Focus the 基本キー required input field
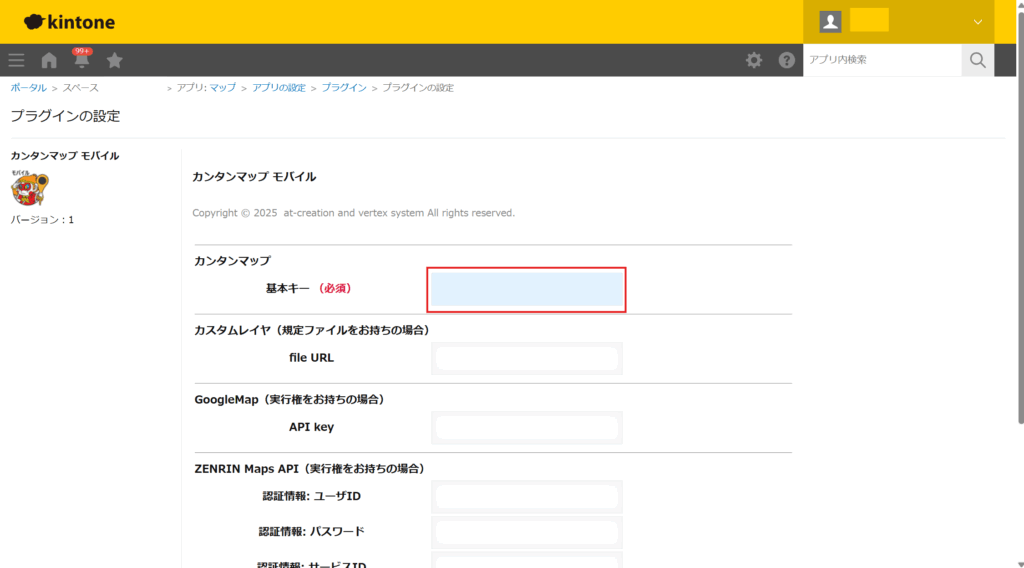This screenshot has width=1024, height=568. [526, 289]
